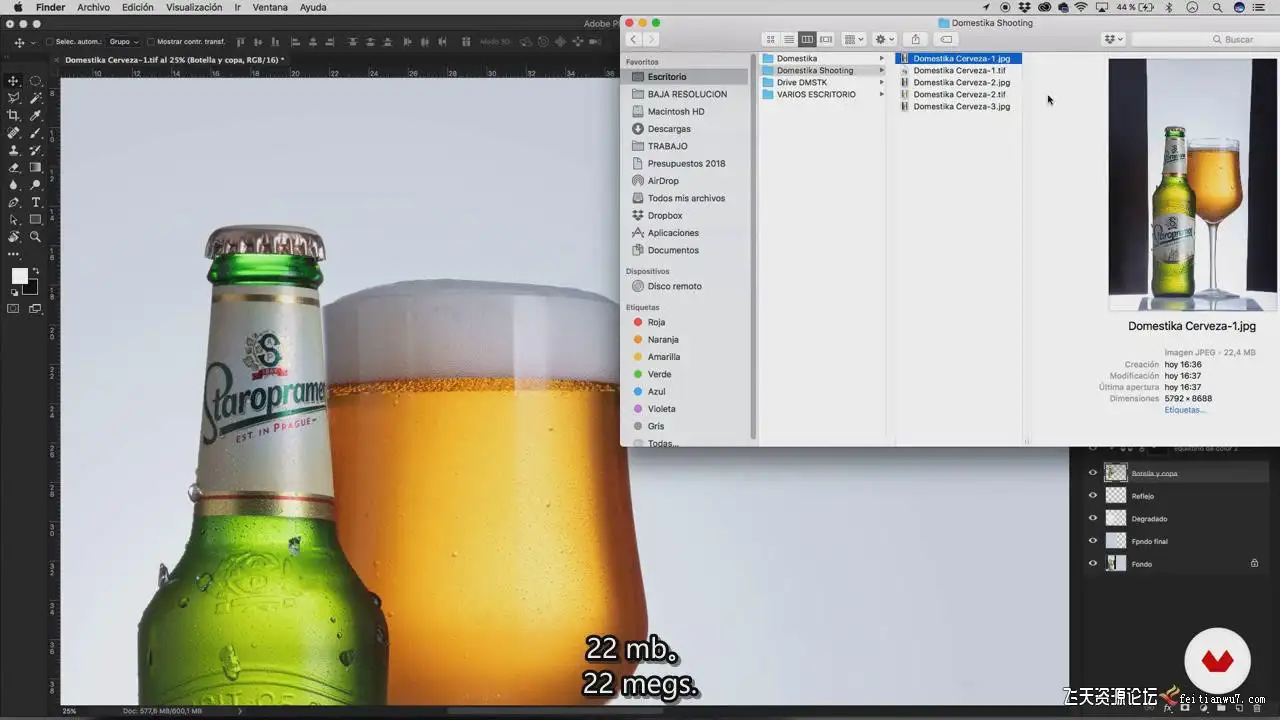This screenshot has width=1280, height=720.
Task: Click the Finder edit tags button
Action: click(946, 39)
